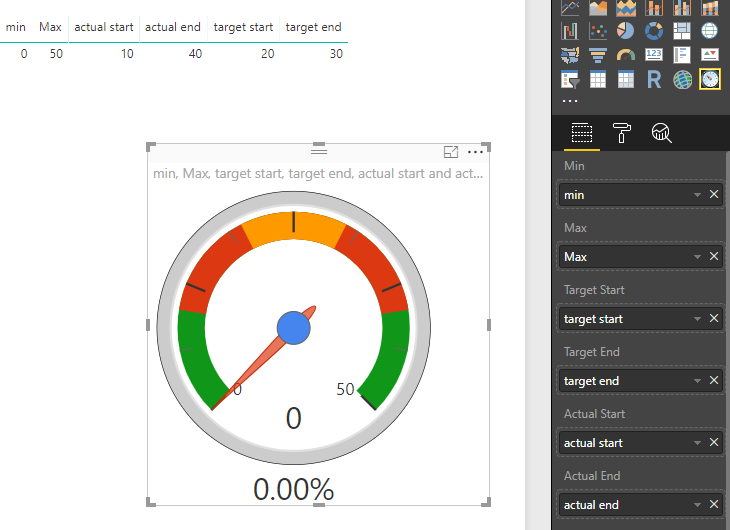Click the gauge visual title text

click(x=318, y=174)
